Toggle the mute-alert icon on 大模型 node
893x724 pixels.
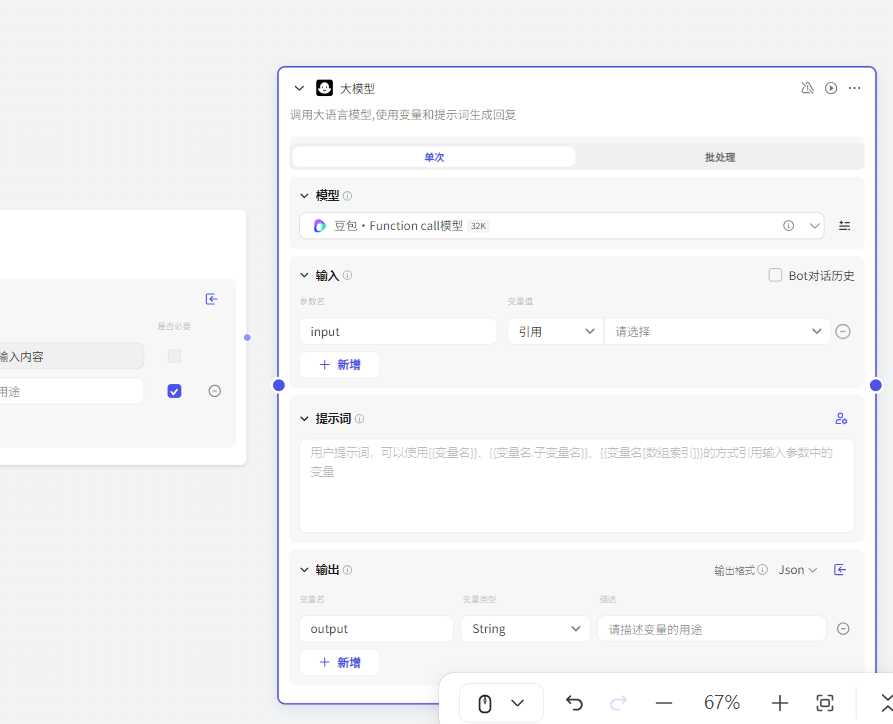[807, 88]
